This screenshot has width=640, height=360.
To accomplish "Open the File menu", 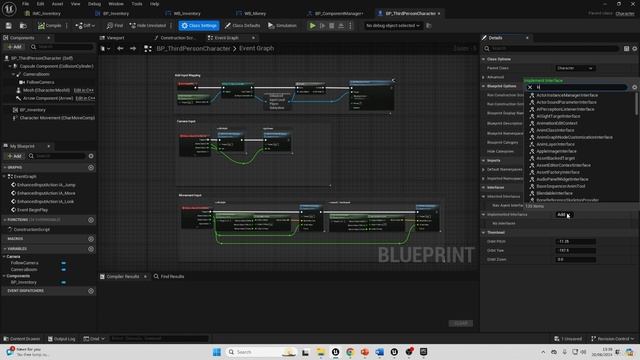I will click(25, 4).
